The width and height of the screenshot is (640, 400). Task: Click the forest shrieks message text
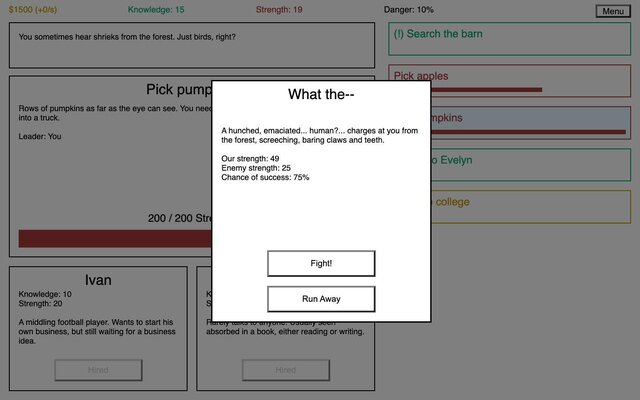(127, 37)
